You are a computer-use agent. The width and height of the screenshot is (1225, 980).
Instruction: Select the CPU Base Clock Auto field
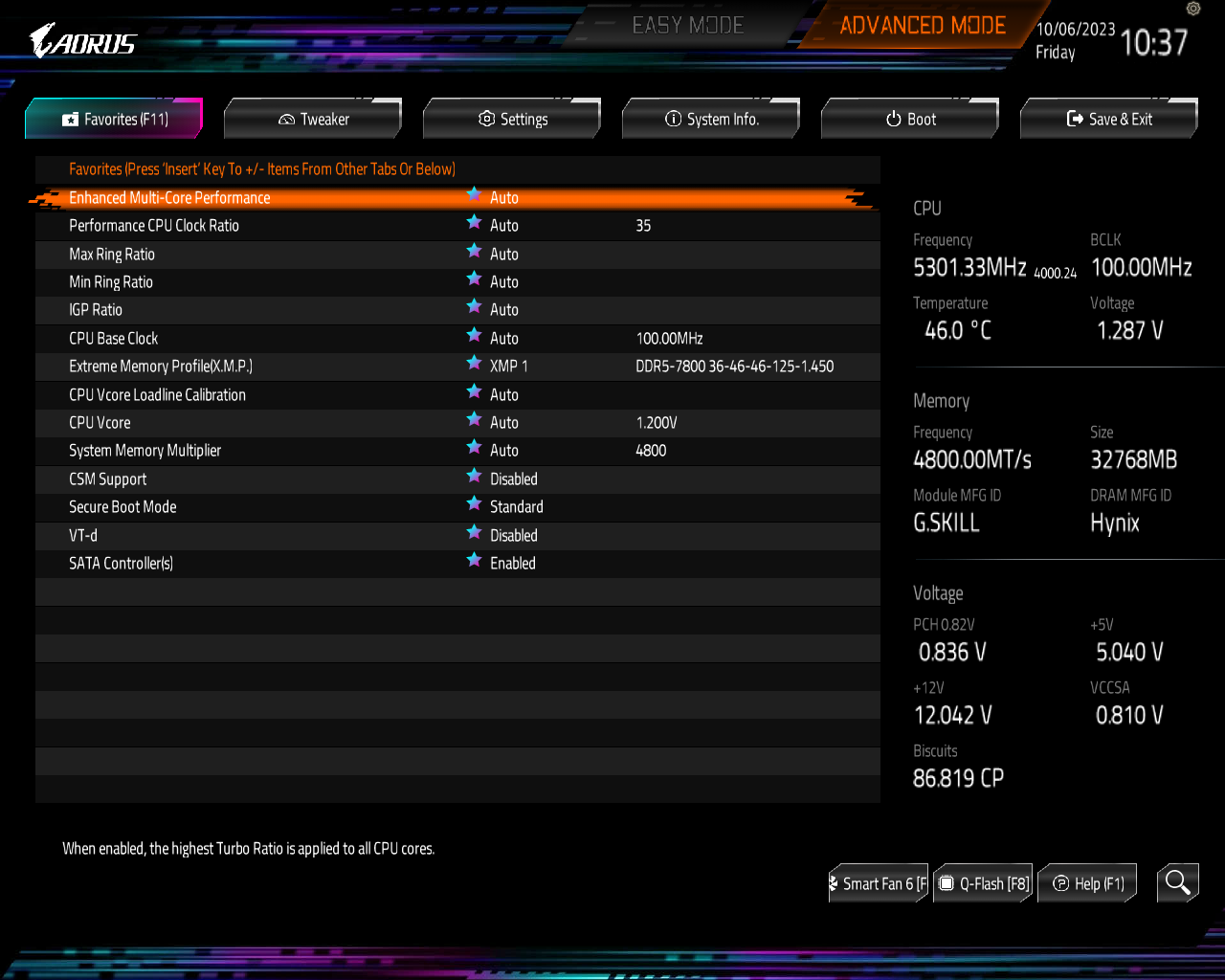coord(504,339)
